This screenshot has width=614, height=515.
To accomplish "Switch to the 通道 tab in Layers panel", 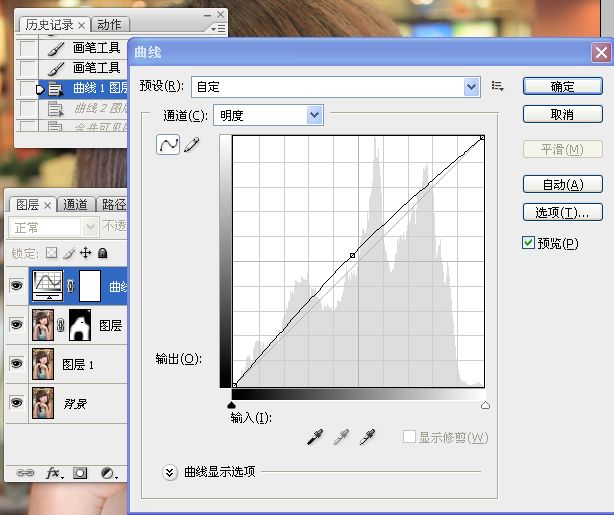I will coord(75,204).
